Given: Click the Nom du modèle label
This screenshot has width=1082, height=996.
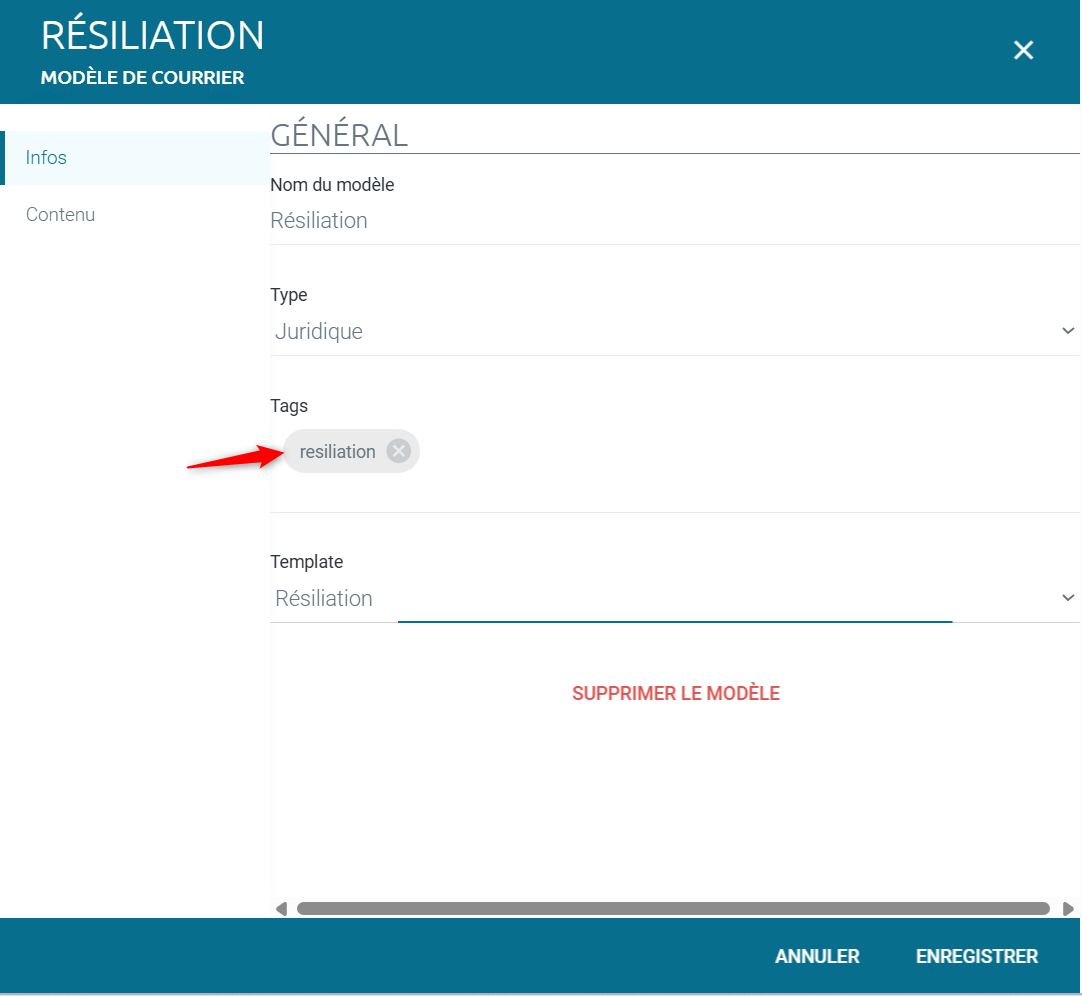Looking at the screenshot, I should 332,185.
